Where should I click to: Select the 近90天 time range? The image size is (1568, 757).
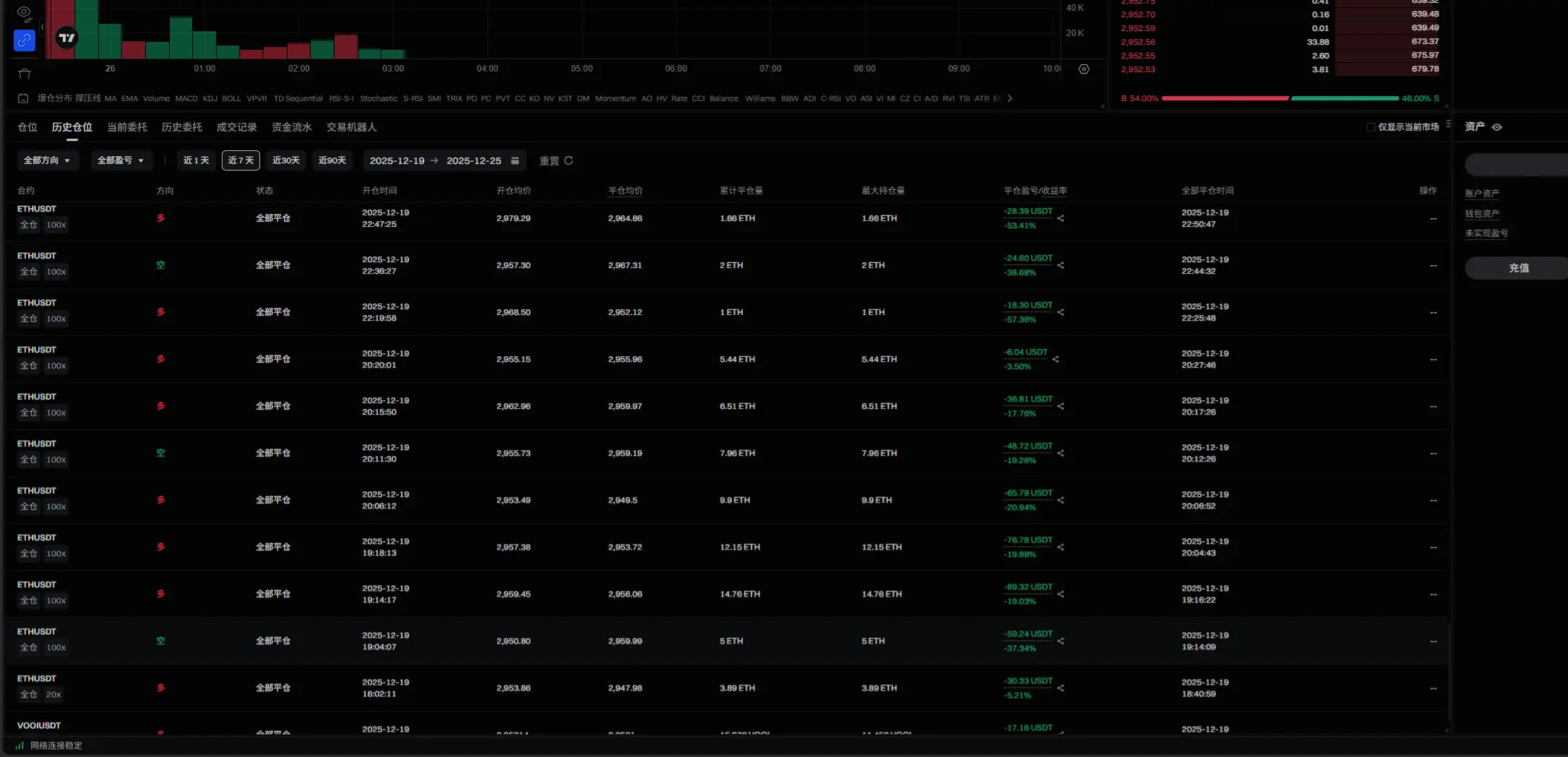[x=332, y=160]
